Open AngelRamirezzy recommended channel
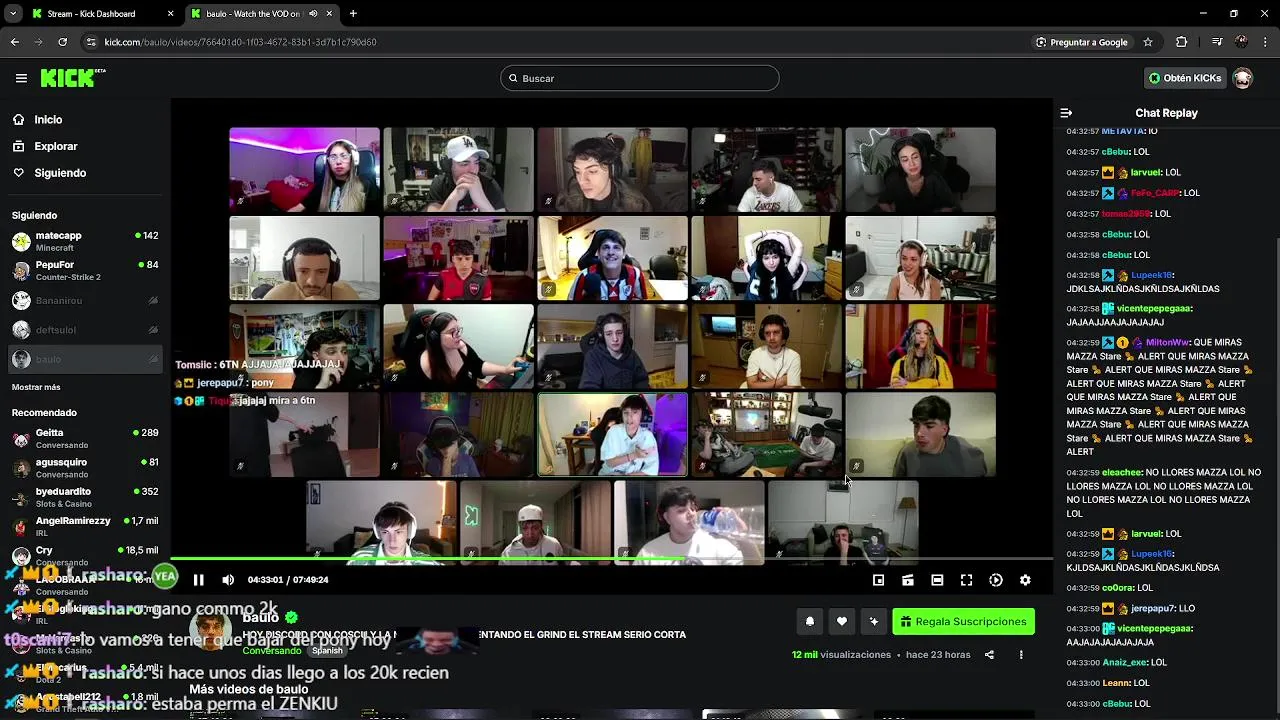This screenshot has width=1280, height=720. pos(85,526)
